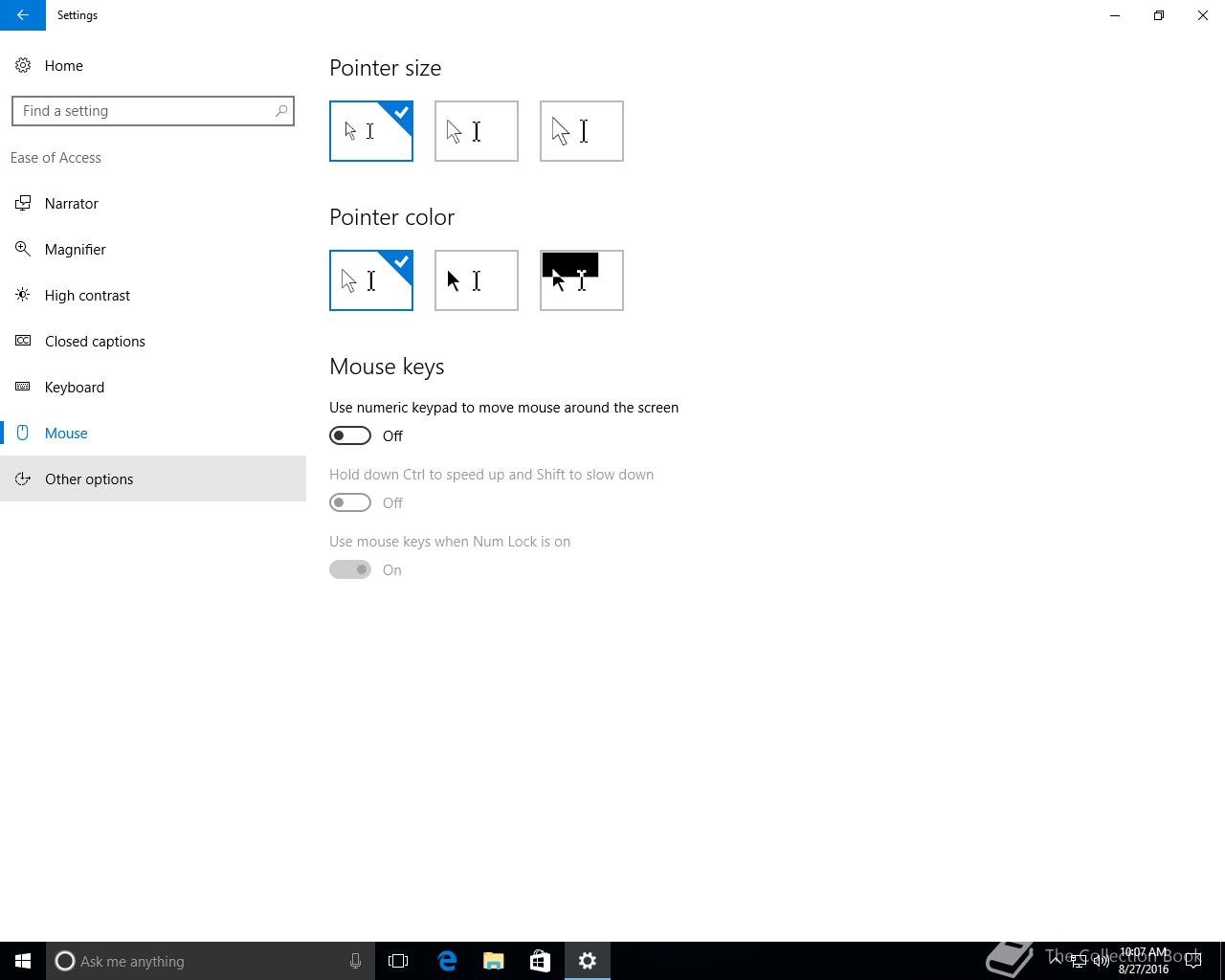Screen dimensions: 1225x980
Task: Choose the black pointer color
Action: point(477,280)
